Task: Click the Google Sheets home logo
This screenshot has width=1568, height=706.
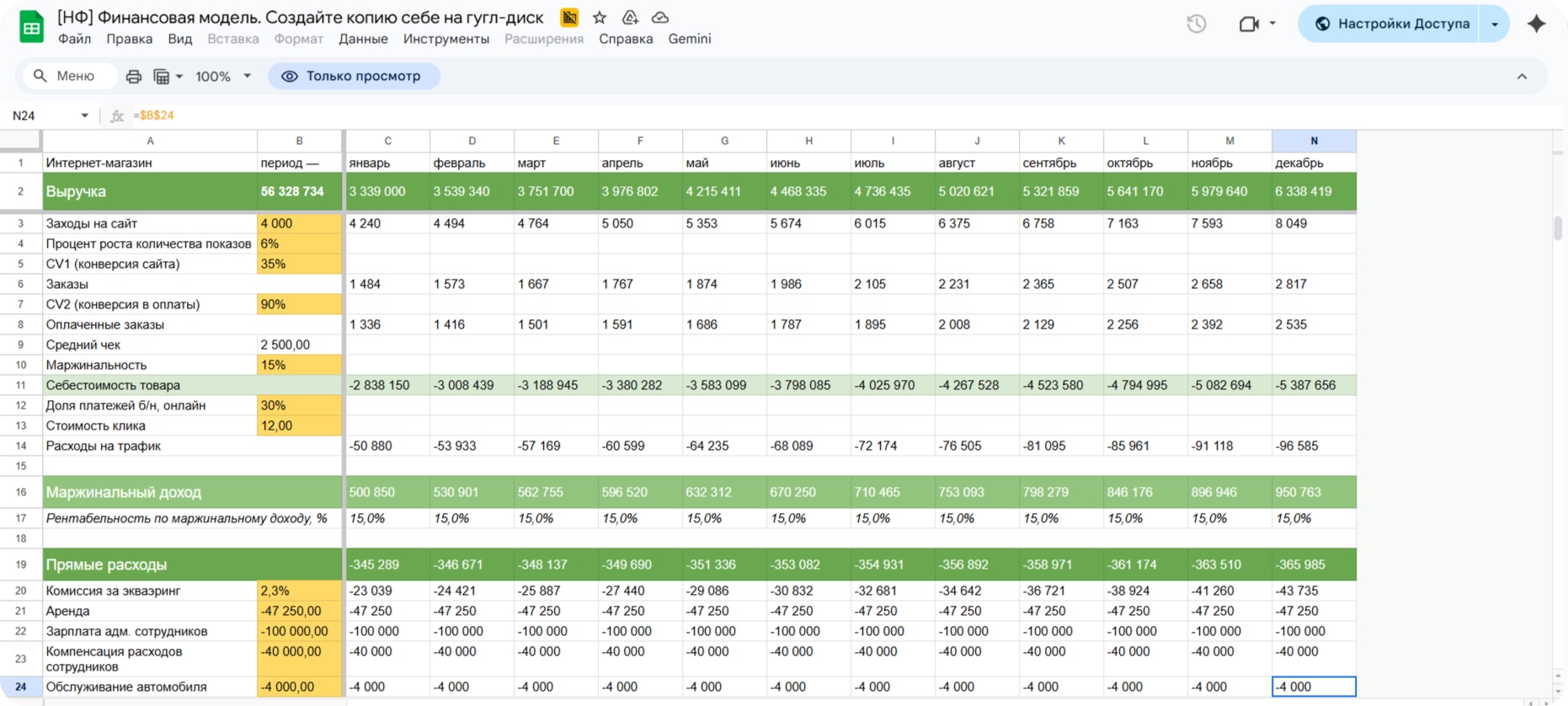Action: 31,27
